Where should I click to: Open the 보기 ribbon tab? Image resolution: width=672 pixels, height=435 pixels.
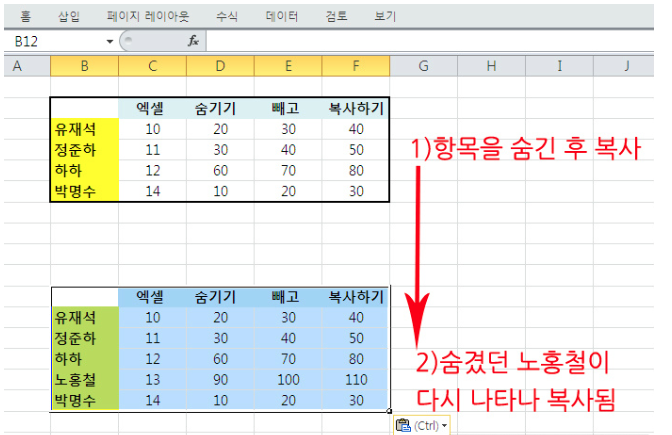pyautogui.click(x=385, y=16)
